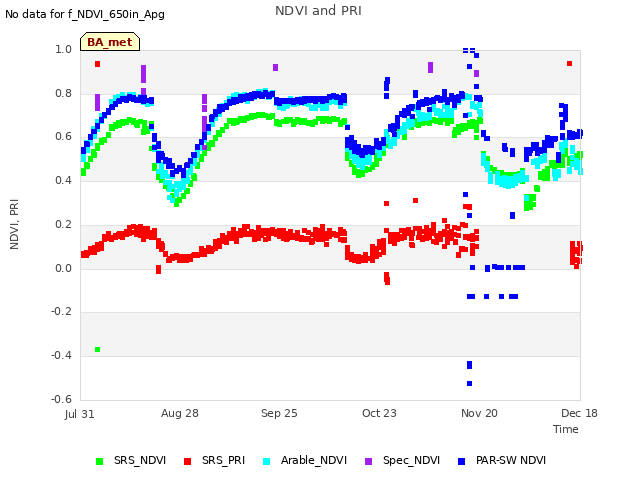Click the SRS_PRI red legend swatch
640x480 pixels.
[x=187, y=461]
